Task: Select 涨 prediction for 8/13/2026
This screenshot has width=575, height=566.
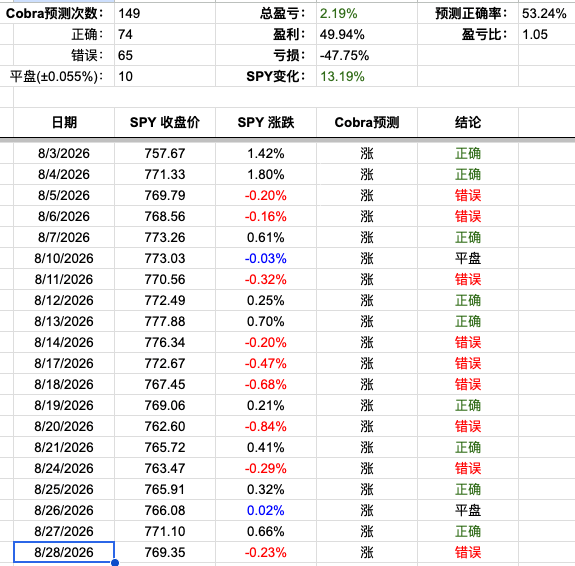Action: 367,321
